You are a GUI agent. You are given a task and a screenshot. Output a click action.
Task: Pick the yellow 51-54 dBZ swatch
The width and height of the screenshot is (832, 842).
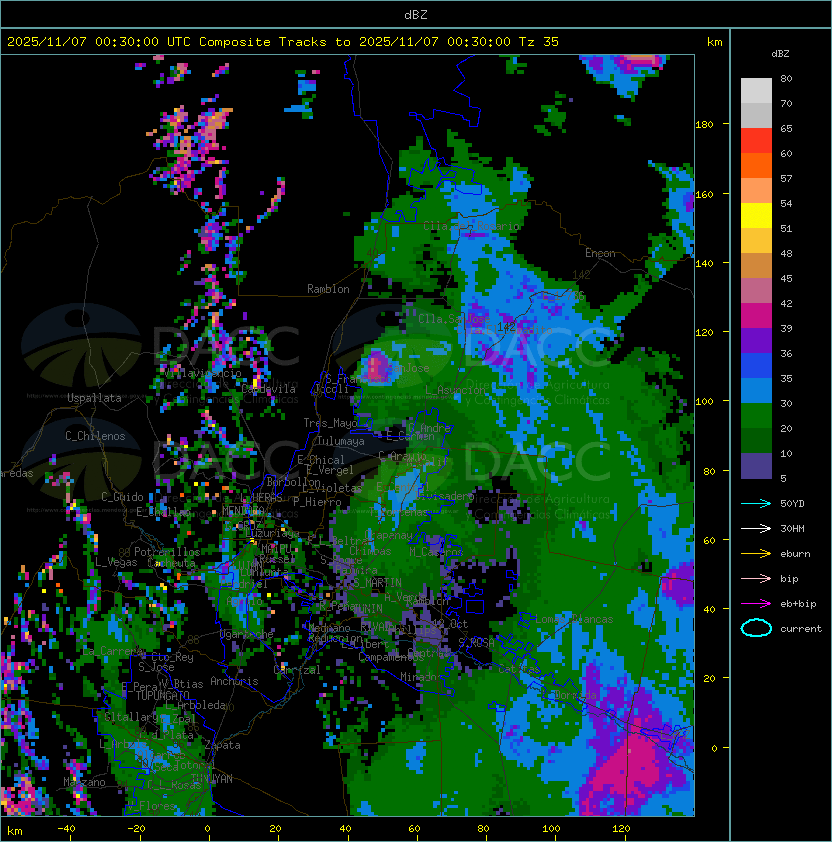756,216
